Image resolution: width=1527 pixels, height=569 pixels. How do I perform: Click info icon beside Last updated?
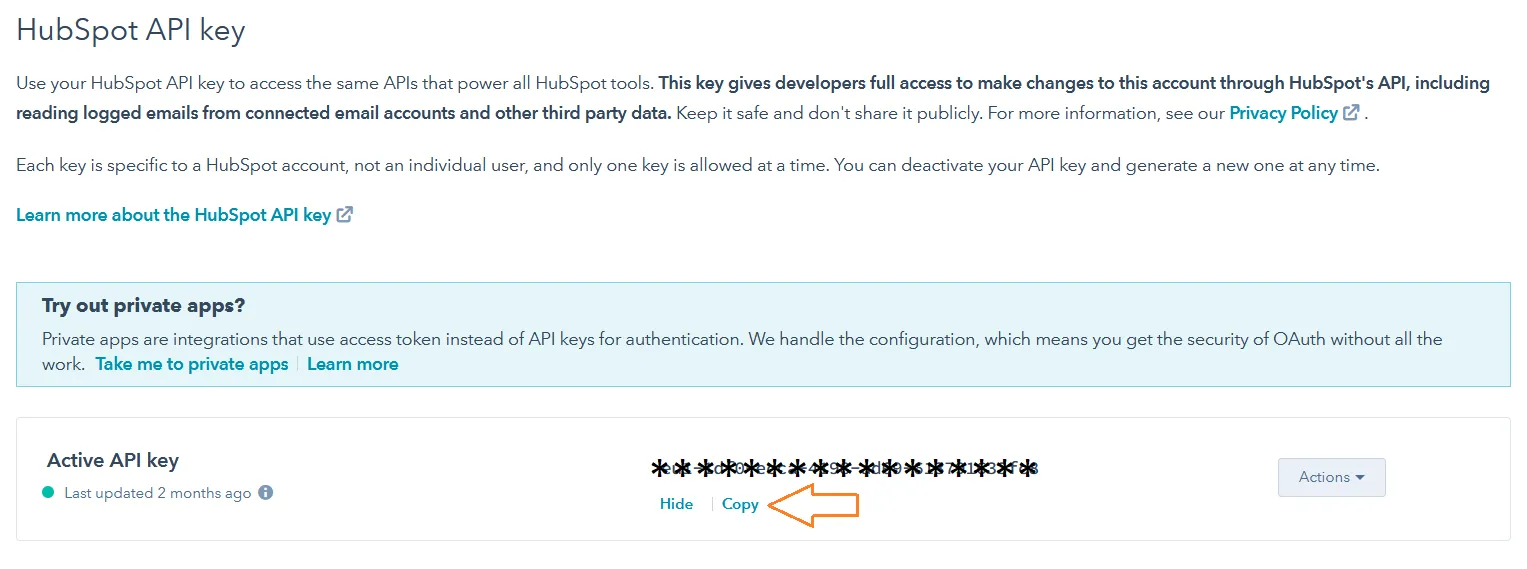pyautogui.click(x=265, y=493)
